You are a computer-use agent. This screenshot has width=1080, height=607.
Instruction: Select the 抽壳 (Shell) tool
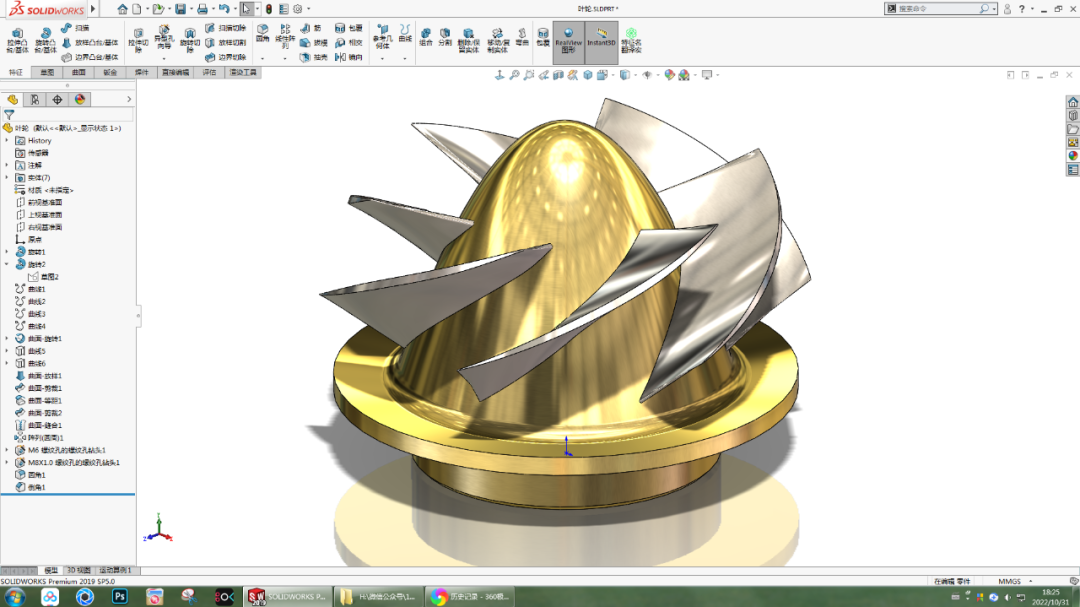(306, 57)
